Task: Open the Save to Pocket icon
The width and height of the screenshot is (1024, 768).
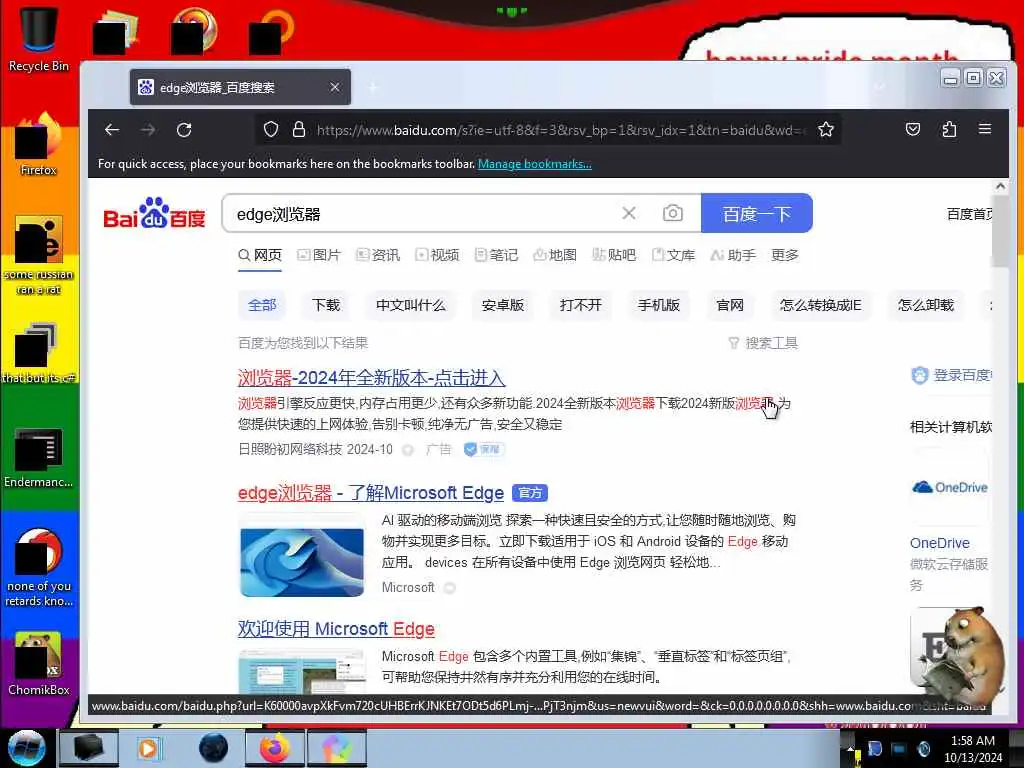Action: pyautogui.click(x=913, y=129)
